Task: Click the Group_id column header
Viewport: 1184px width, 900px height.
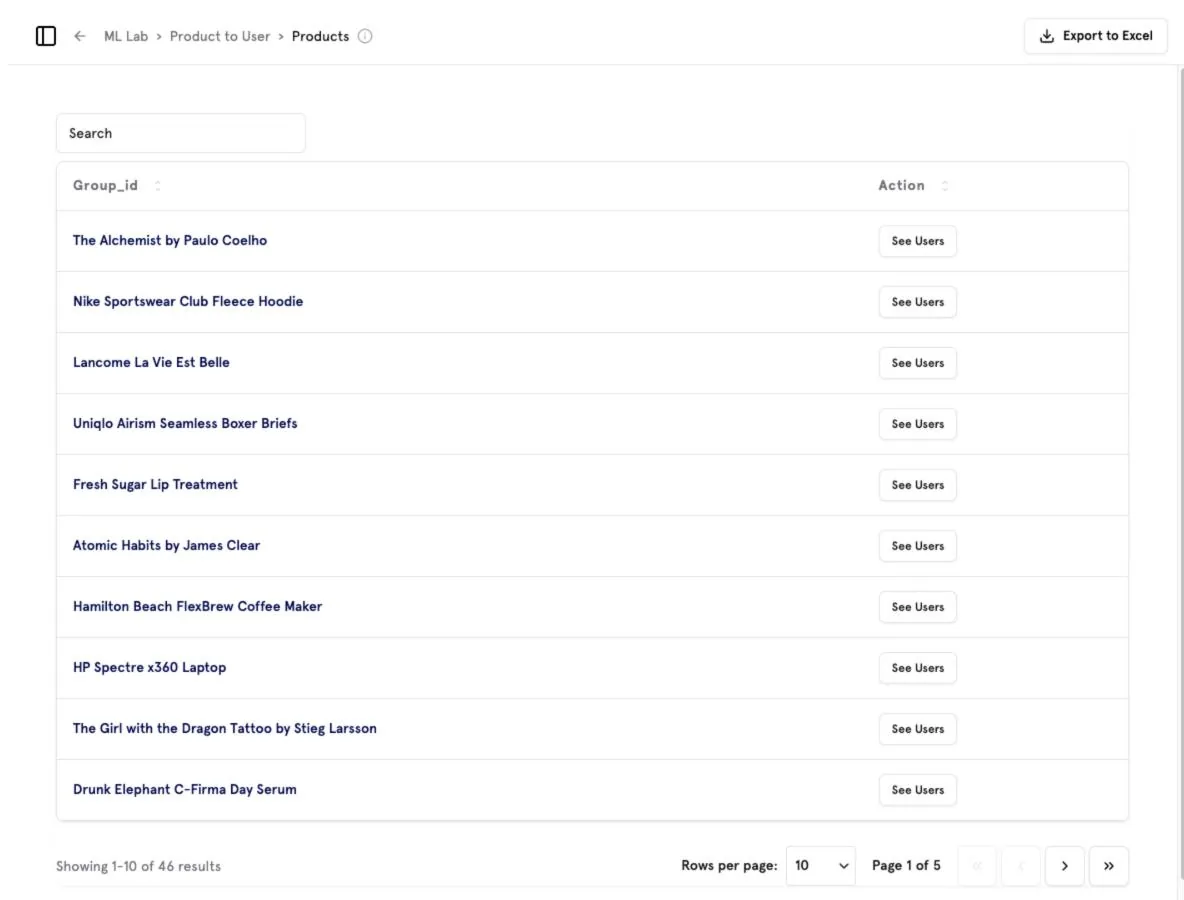Action: coord(106,186)
